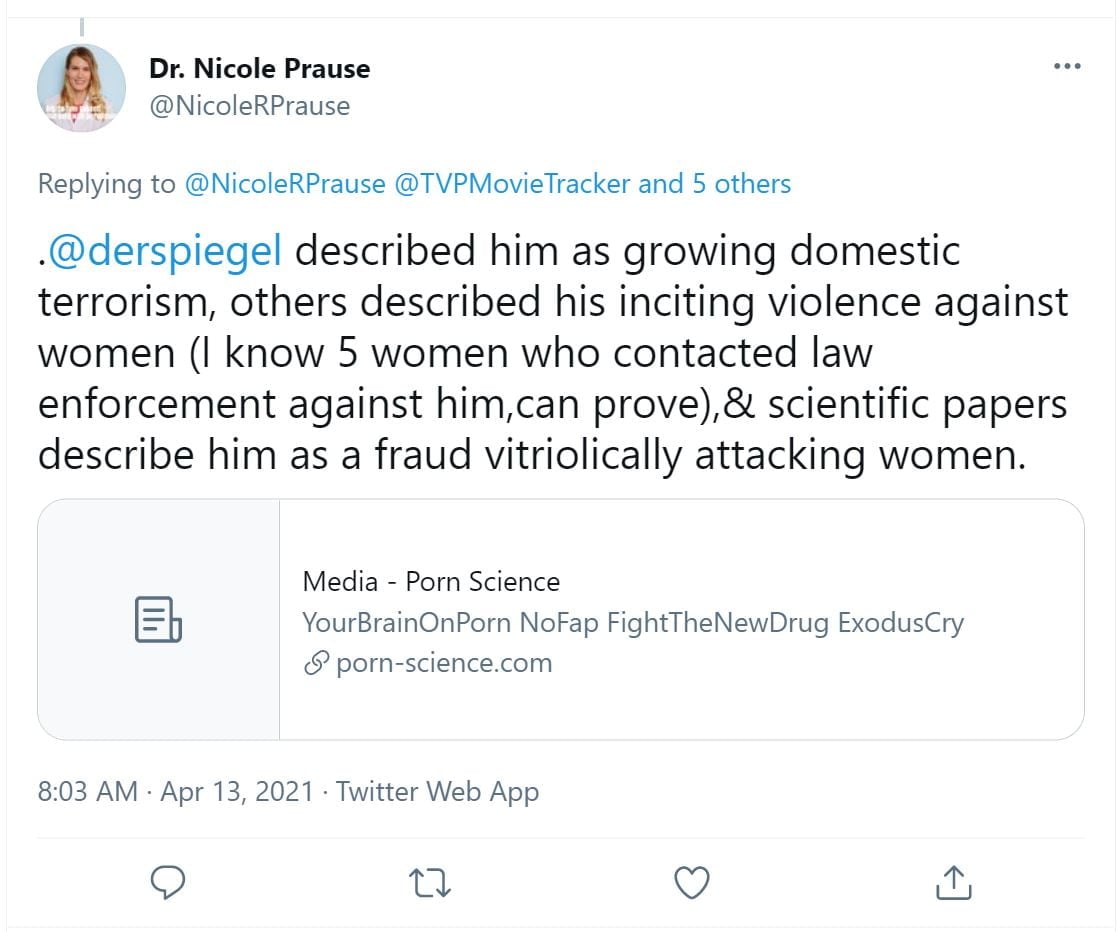Click the display name Dr. Nicole Prause
Image resolution: width=1117 pixels, height=932 pixels.
259,69
